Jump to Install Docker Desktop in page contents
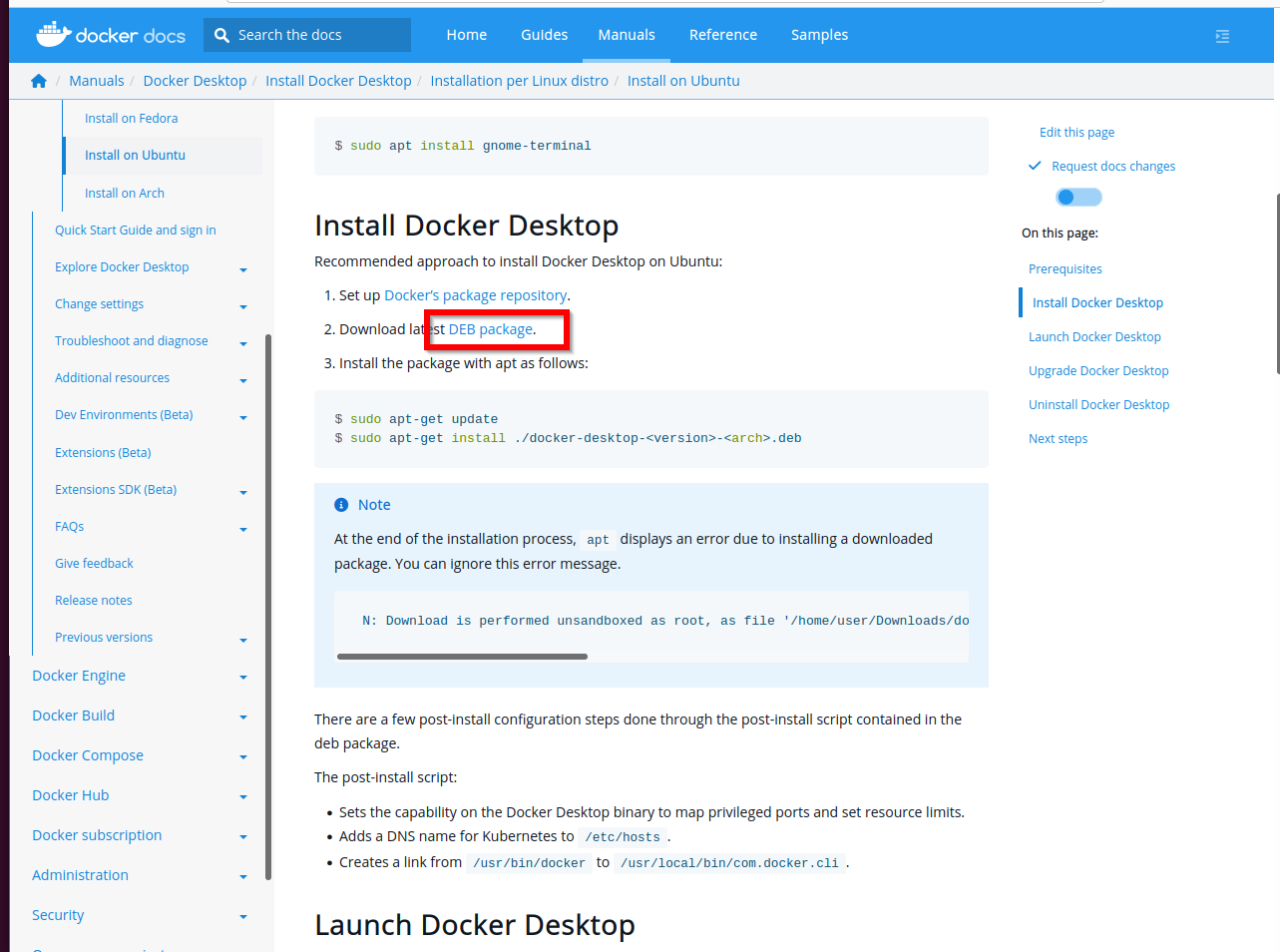This screenshot has width=1280, height=952. pyautogui.click(x=1097, y=302)
